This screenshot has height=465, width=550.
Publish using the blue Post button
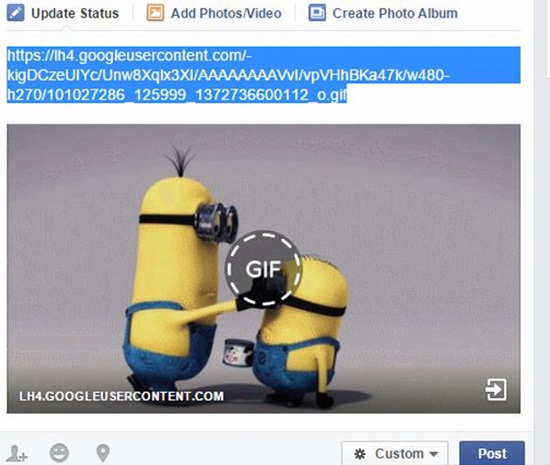tap(492, 453)
